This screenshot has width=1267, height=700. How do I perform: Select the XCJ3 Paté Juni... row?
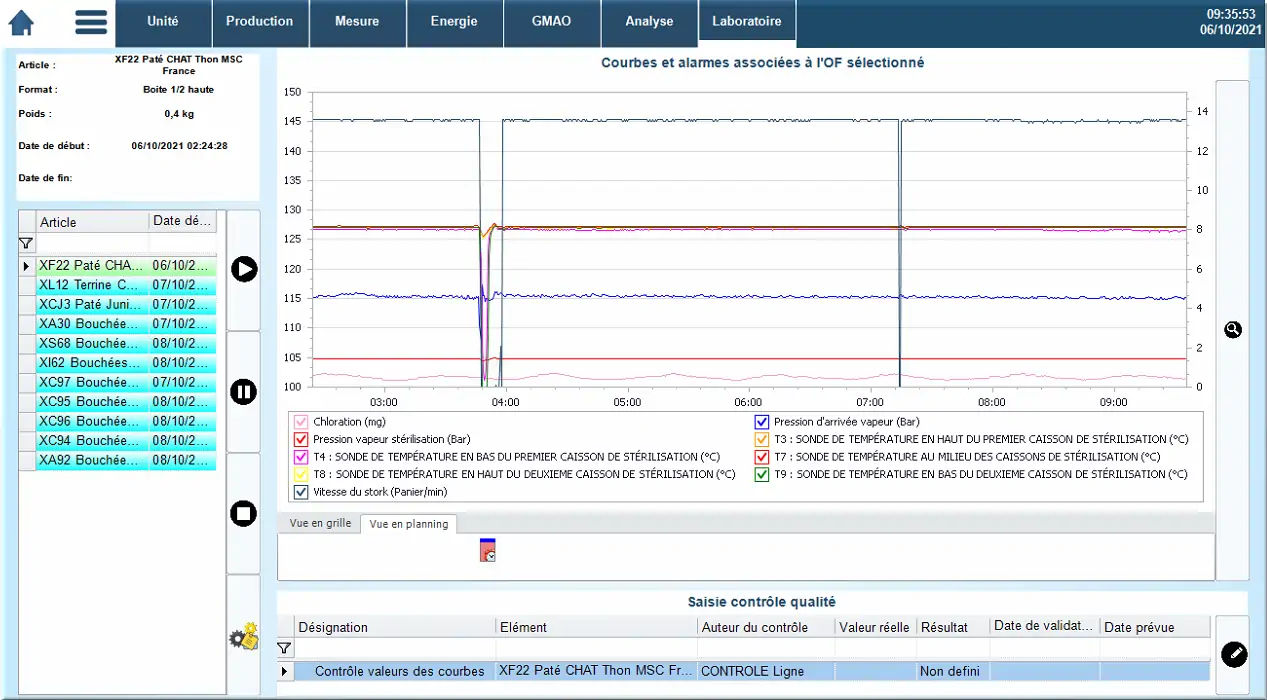coord(126,304)
